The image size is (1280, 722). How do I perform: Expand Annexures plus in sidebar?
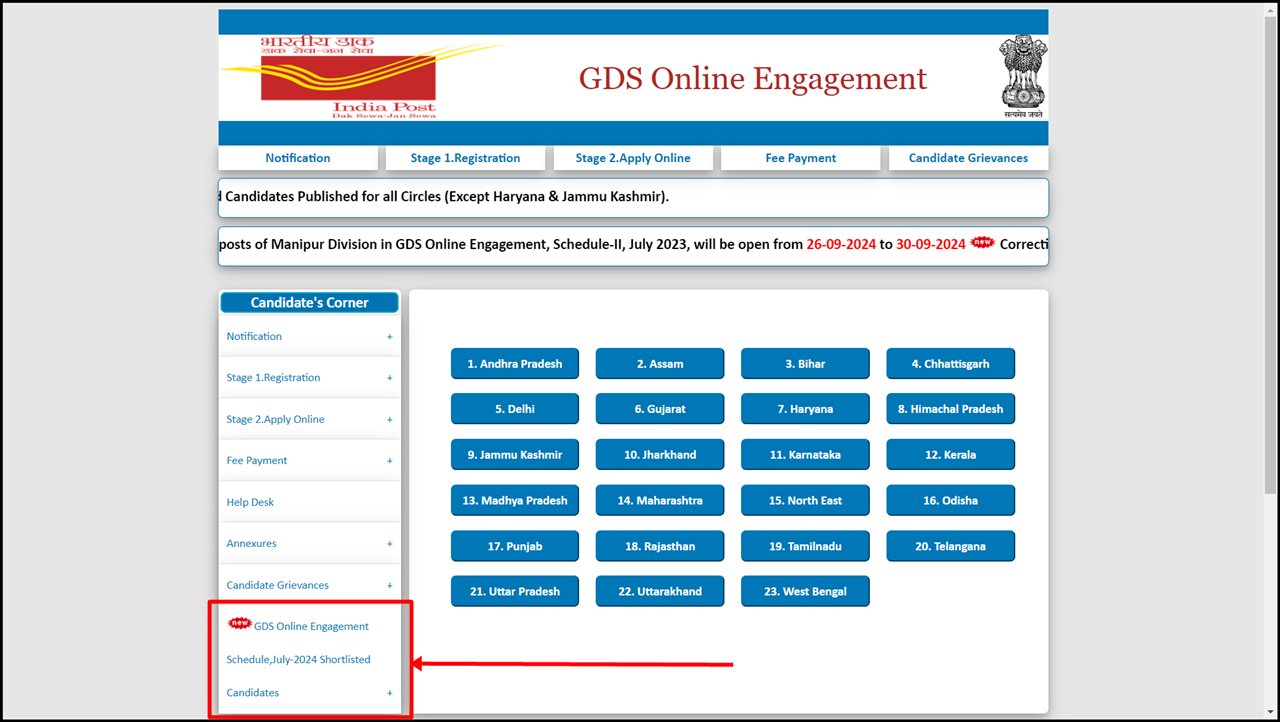click(390, 544)
